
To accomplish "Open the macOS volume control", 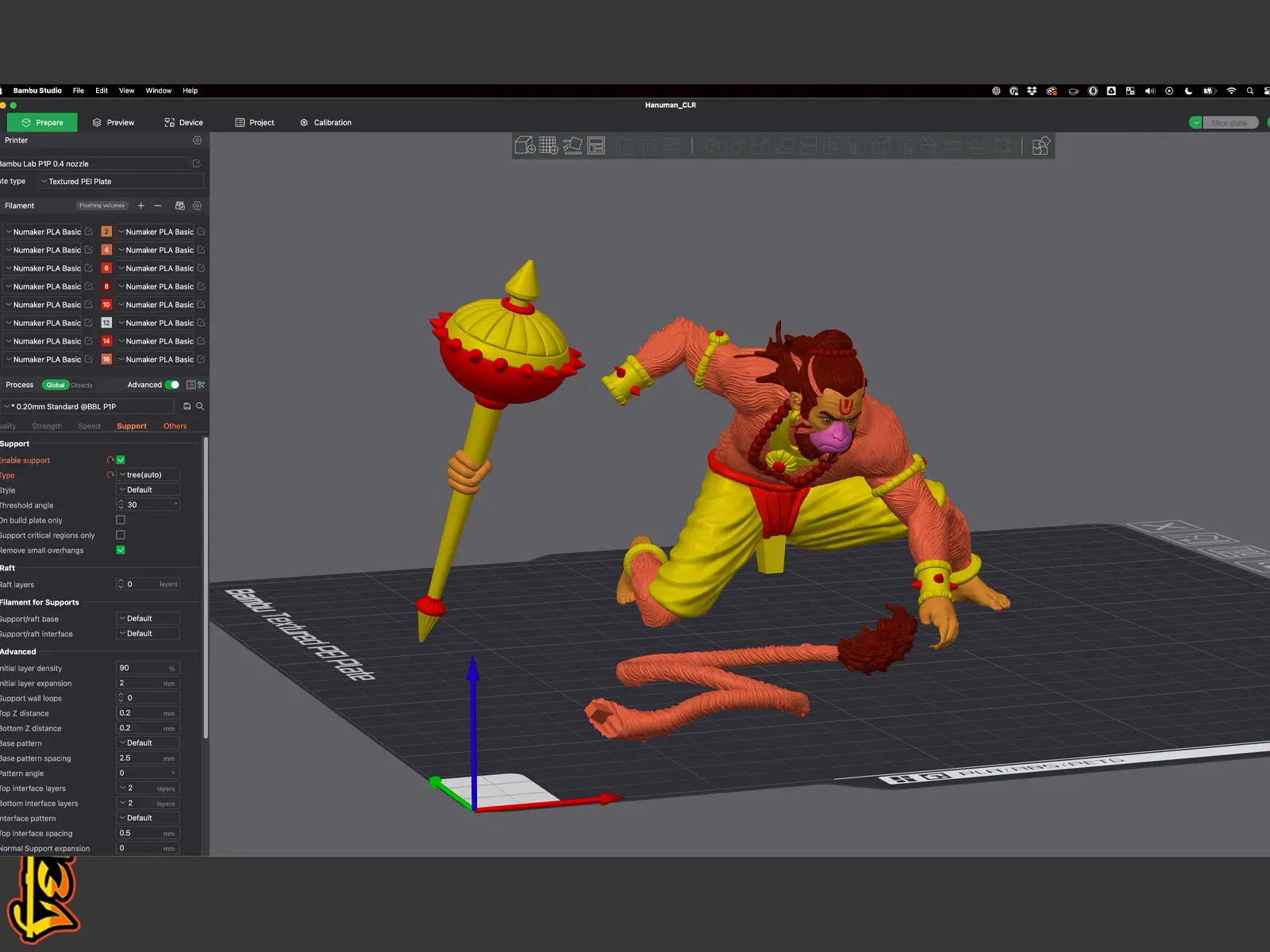I will click(1150, 91).
